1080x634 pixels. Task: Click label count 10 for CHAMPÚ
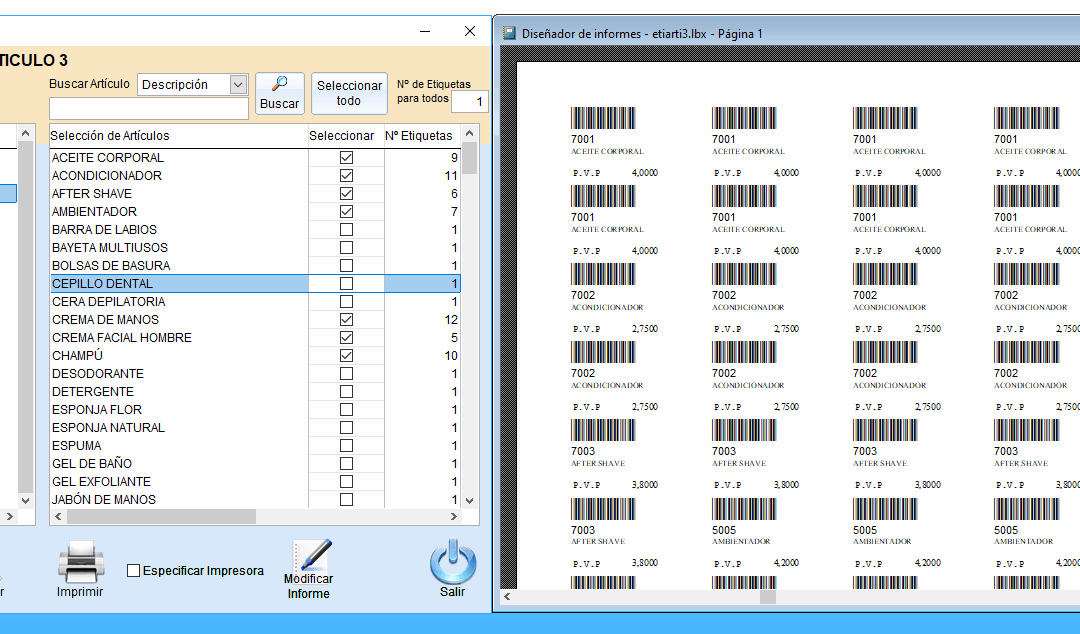422,356
